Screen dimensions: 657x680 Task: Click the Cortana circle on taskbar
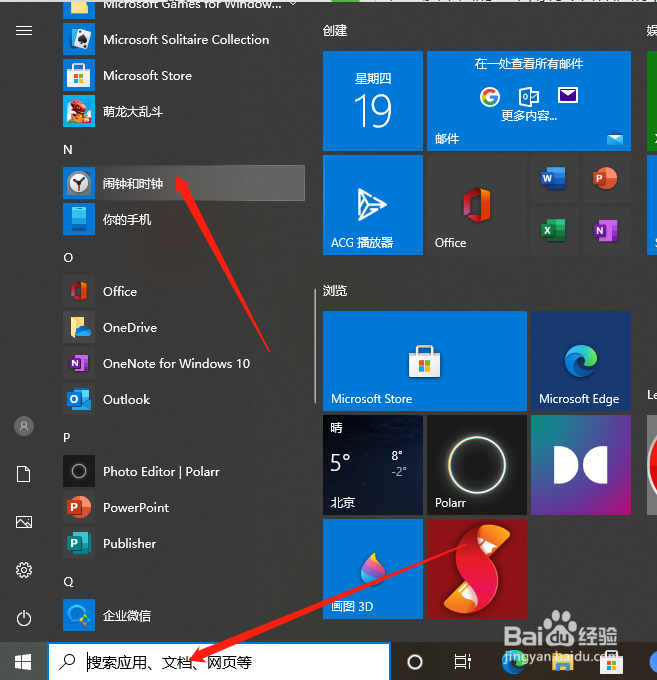click(x=415, y=662)
